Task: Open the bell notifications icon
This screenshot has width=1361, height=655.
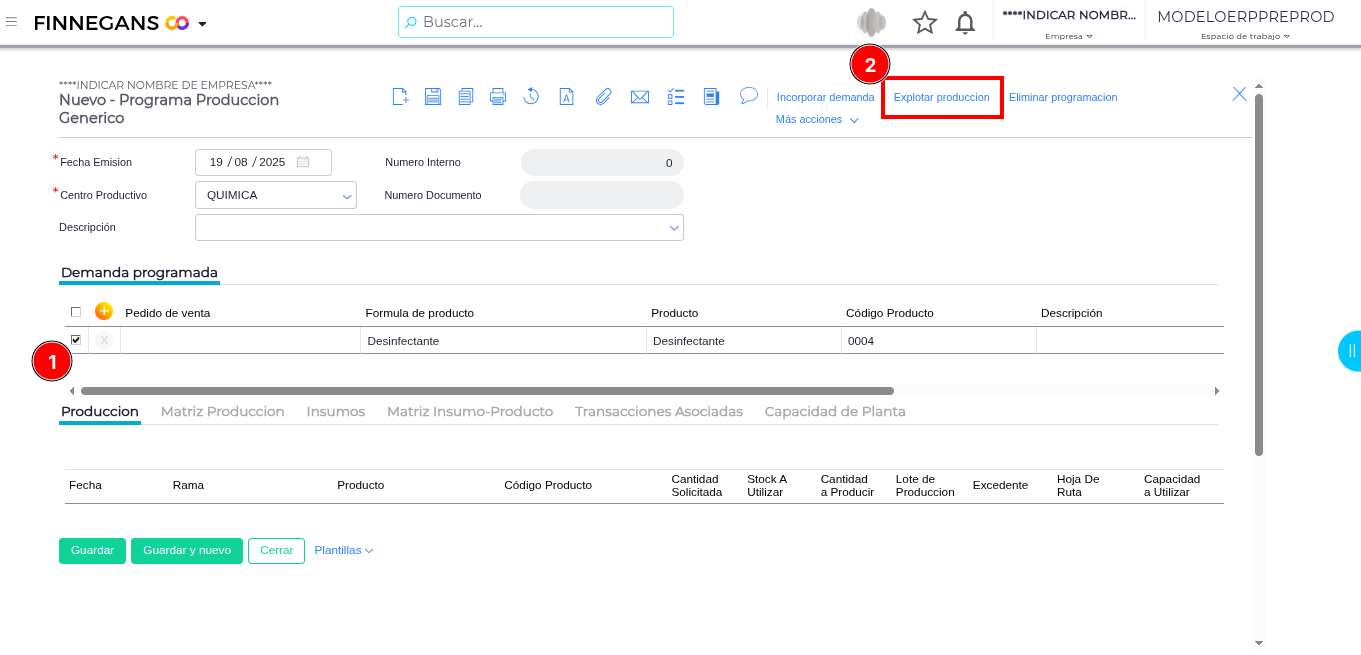Action: tap(965, 23)
